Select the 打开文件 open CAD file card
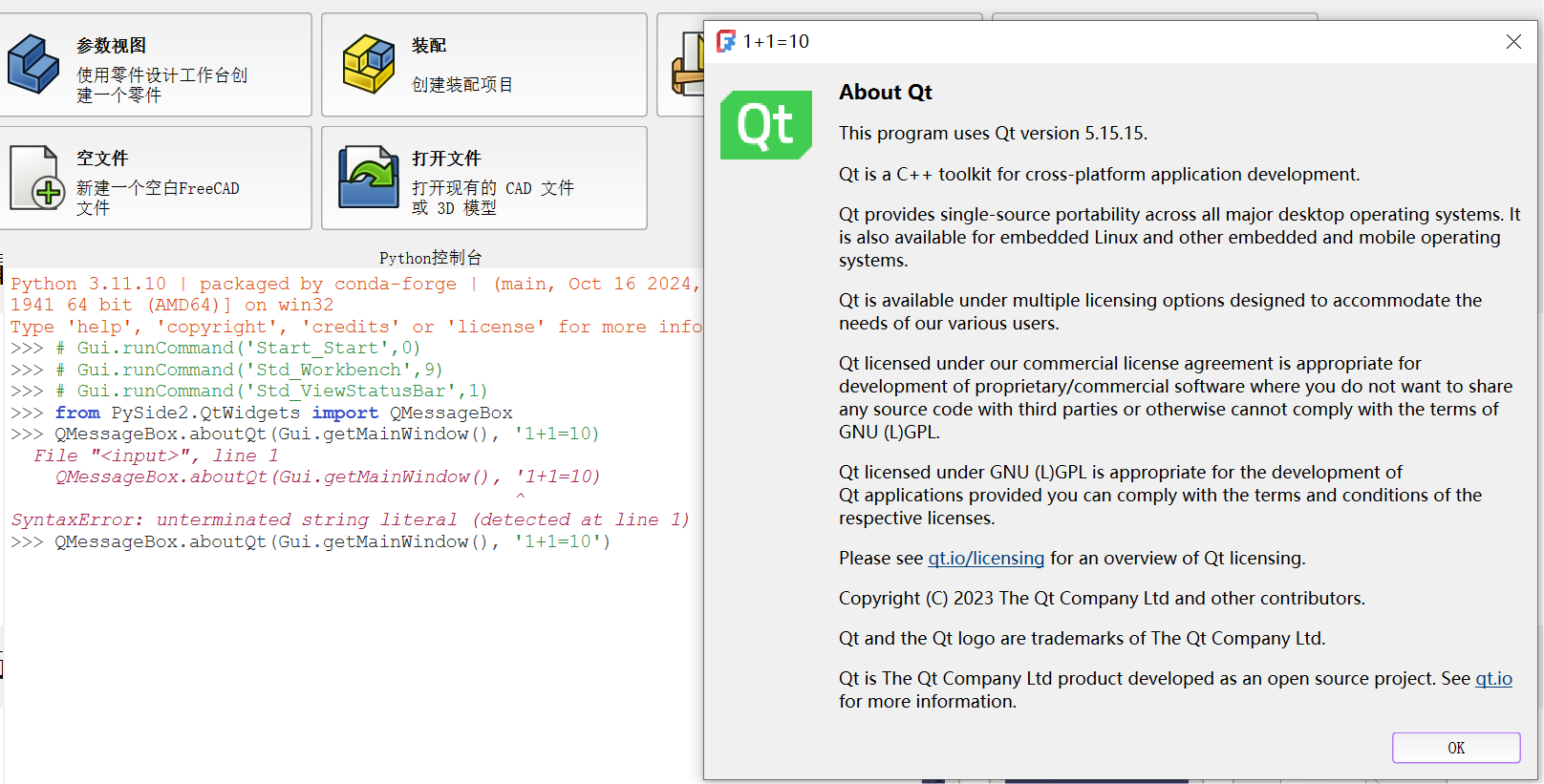Screen dimensions: 1544x784 pos(484,178)
